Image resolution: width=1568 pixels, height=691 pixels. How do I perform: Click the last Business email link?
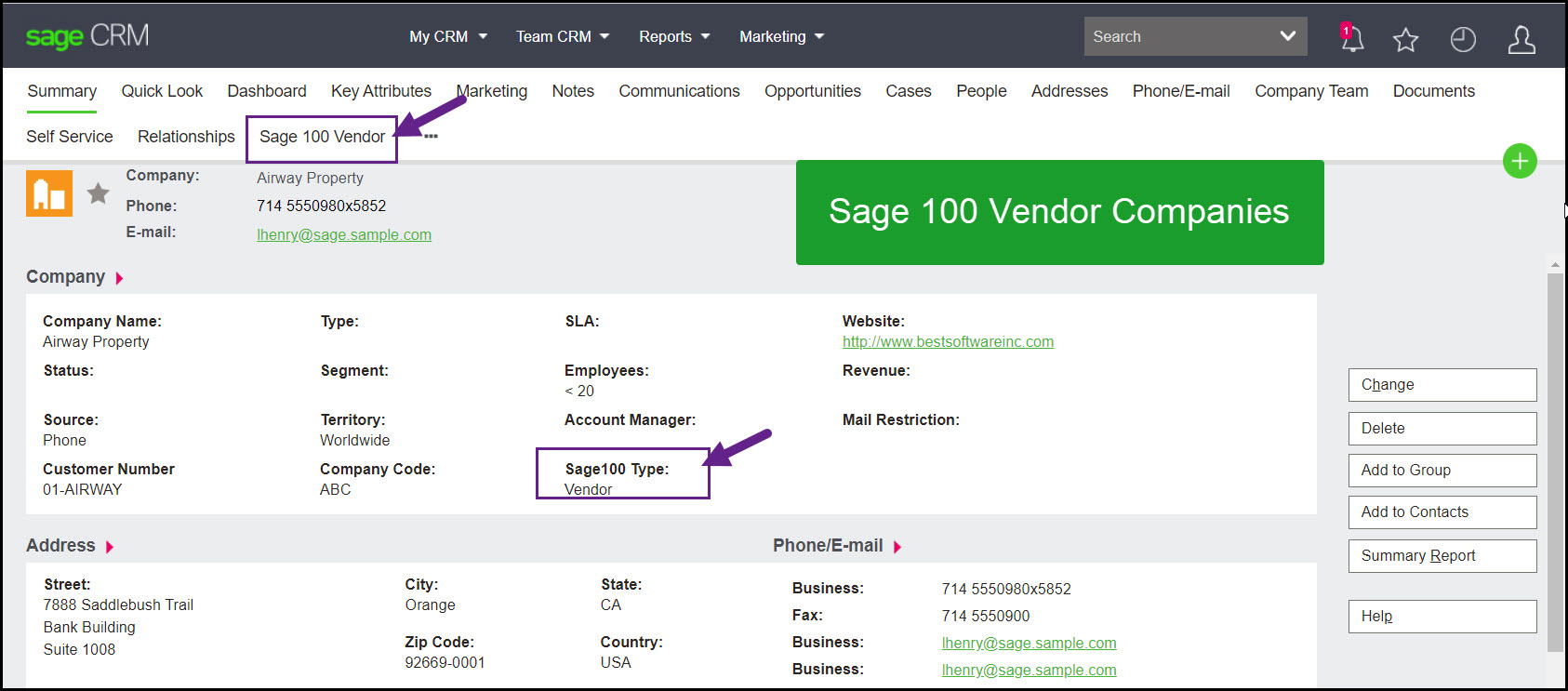[x=1029, y=671]
